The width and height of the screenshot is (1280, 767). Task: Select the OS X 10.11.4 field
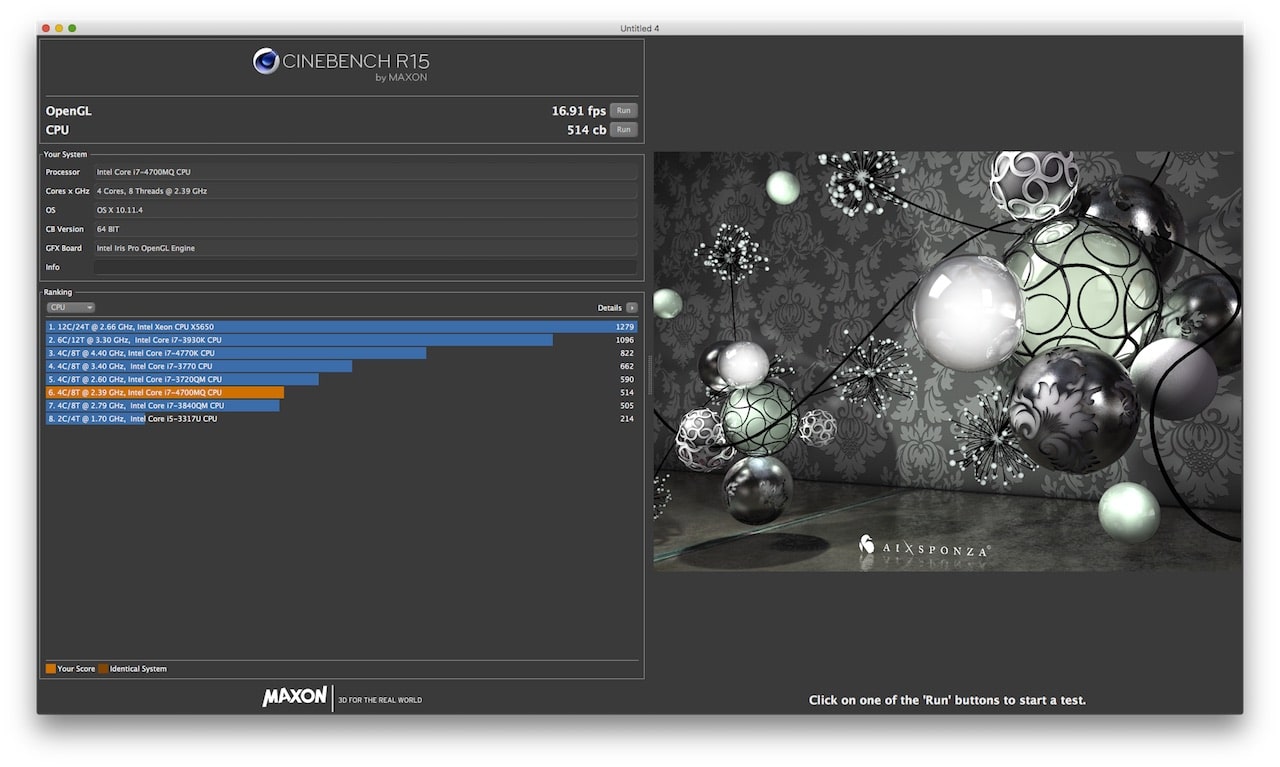pos(365,210)
